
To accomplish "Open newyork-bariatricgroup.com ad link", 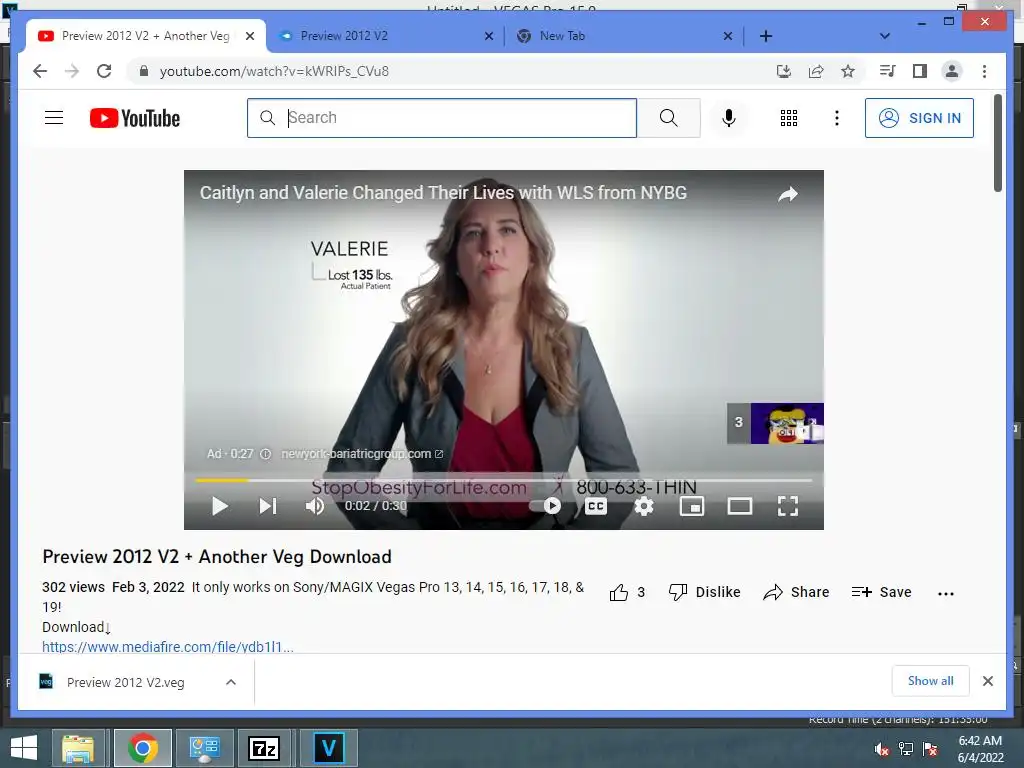I will tap(362, 454).
